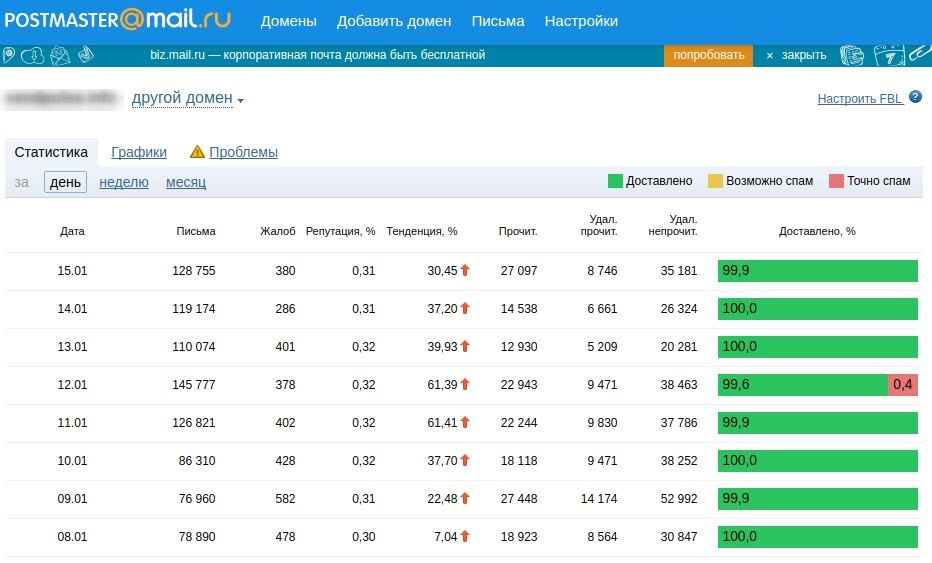Image resolution: width=932 pixels, height=563 pixels.
Task: Click the Жалоб column header
Action: pyautogui.click(x=277, y=231)
